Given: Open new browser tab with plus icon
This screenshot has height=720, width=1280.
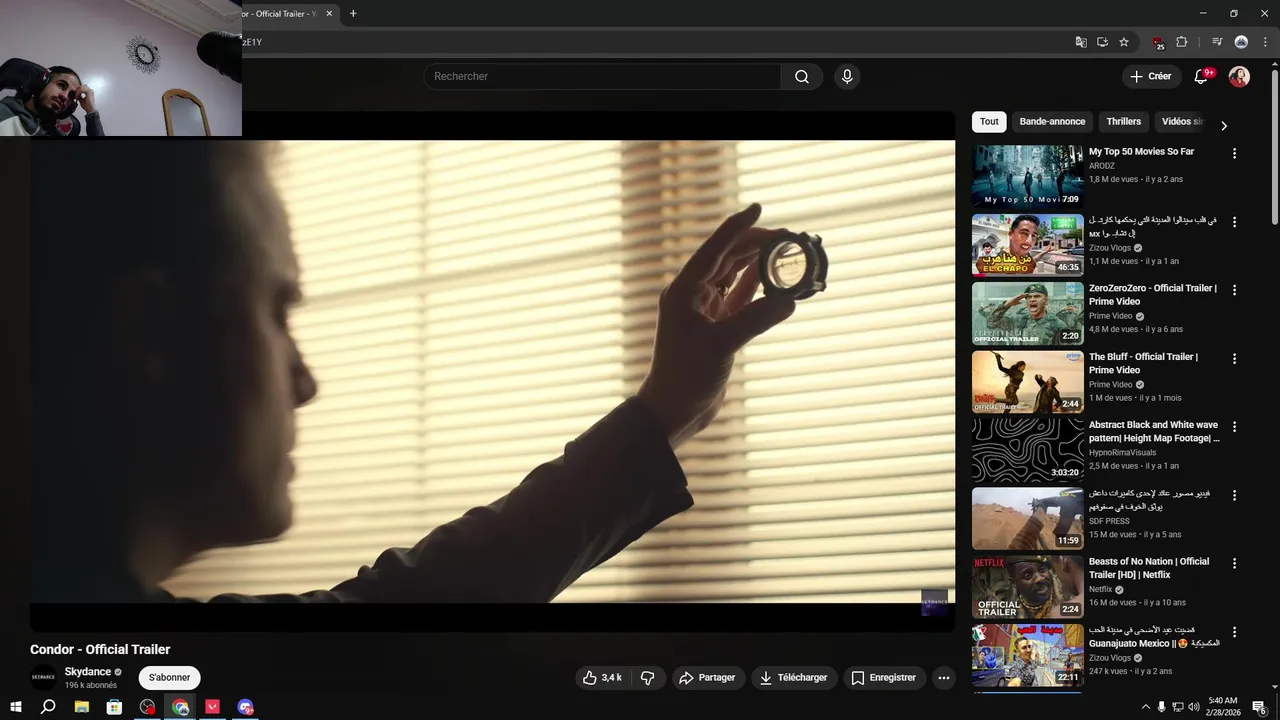Looking at the screenshot, I should [x=353, y=14].
